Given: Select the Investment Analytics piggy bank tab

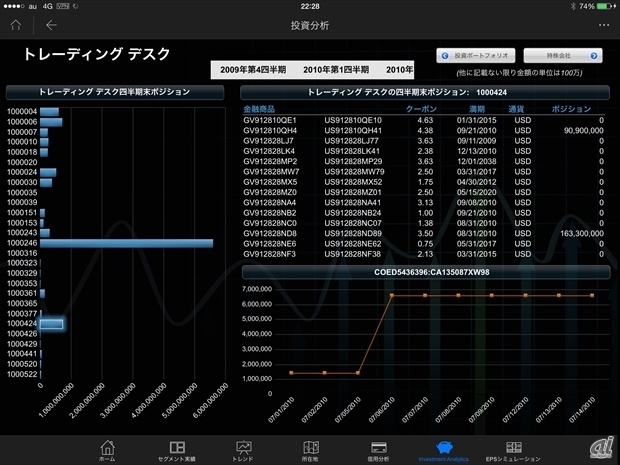Looking at the screenshot, I should [x=444, y=451].
